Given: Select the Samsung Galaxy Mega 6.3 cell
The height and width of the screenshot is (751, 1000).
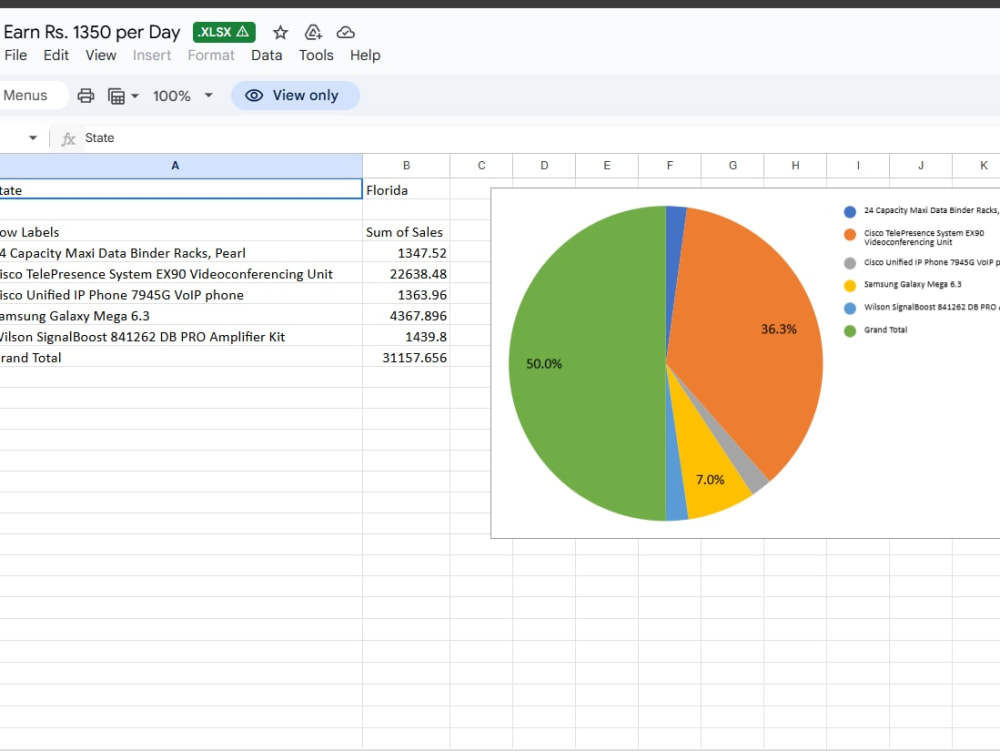Looking at the screenshot, I should tap(181, 316).
